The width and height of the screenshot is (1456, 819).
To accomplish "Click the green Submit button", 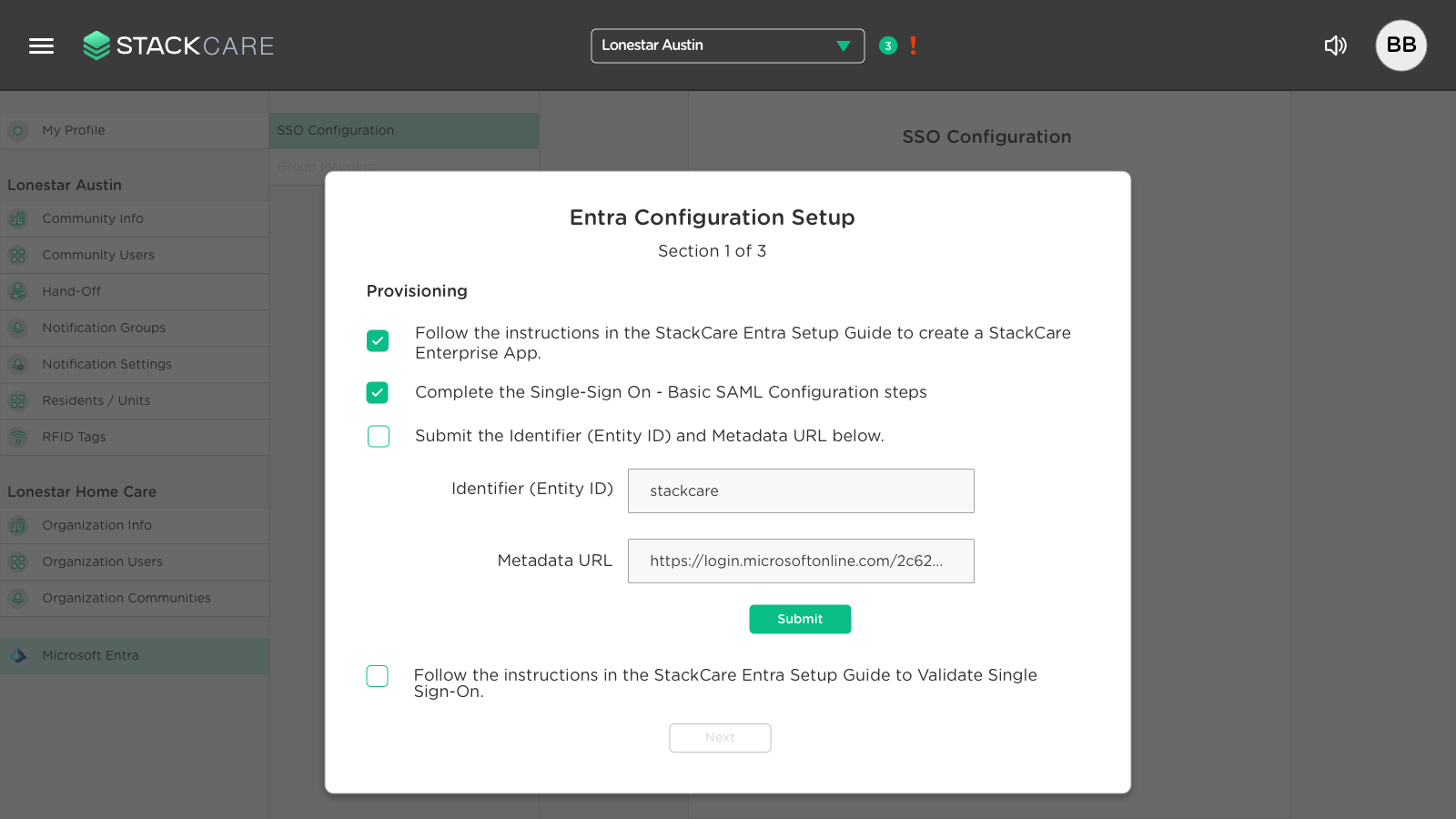I will coord(800,619).
